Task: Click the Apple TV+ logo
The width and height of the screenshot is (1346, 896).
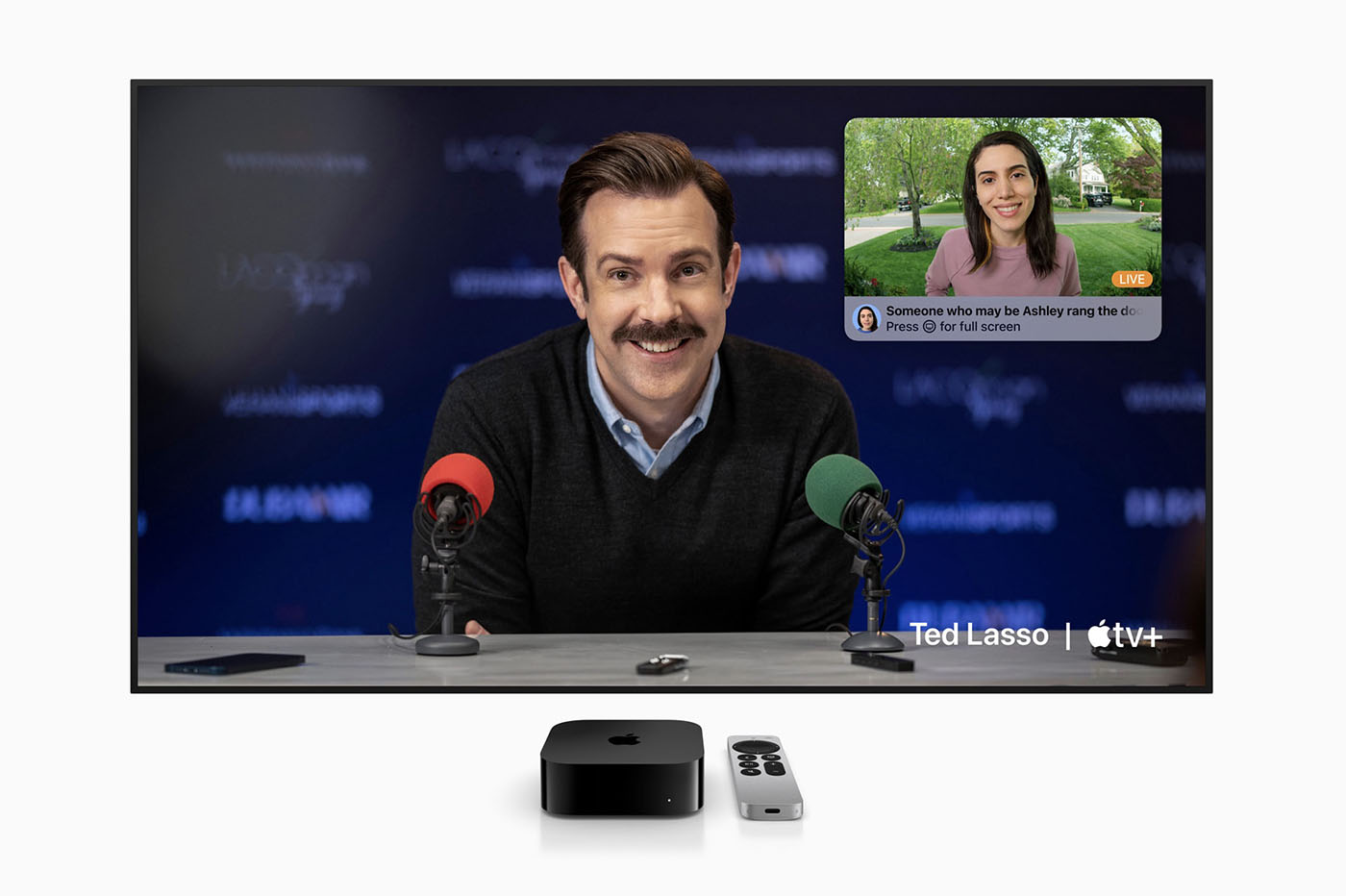Action: pyautogui.click(x=1125, y=635)
